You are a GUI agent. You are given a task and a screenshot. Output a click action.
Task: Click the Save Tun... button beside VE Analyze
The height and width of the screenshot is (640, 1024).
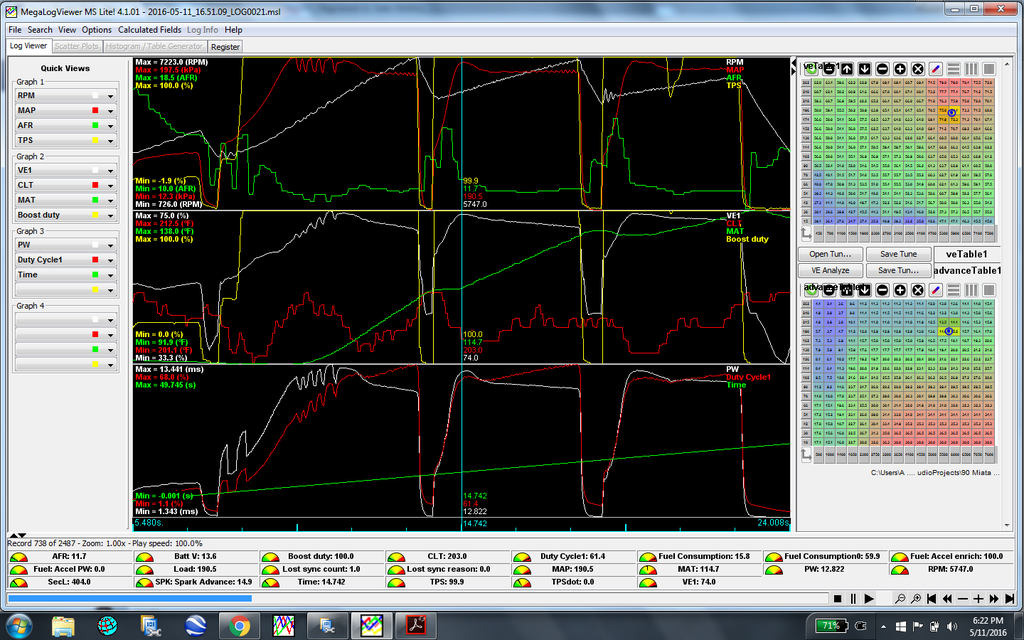tap(899, 270)
